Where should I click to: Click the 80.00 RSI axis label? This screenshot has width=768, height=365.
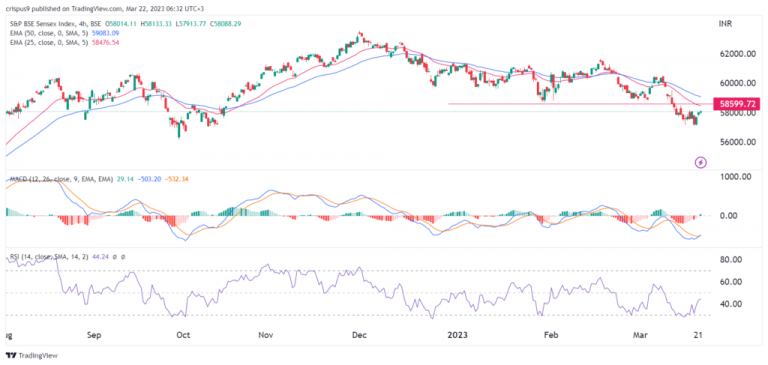735,260
